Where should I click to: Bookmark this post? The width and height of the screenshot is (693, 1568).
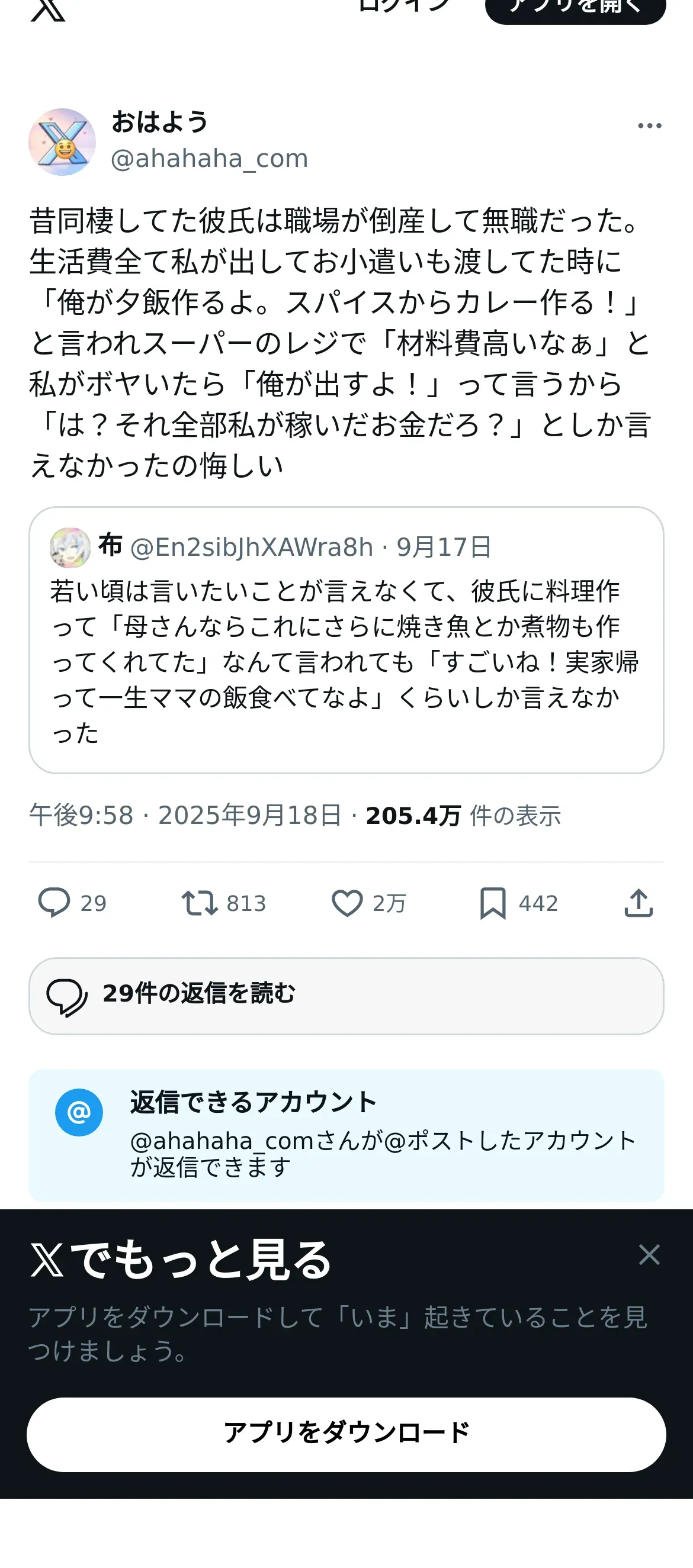click(x=493, y=902)
